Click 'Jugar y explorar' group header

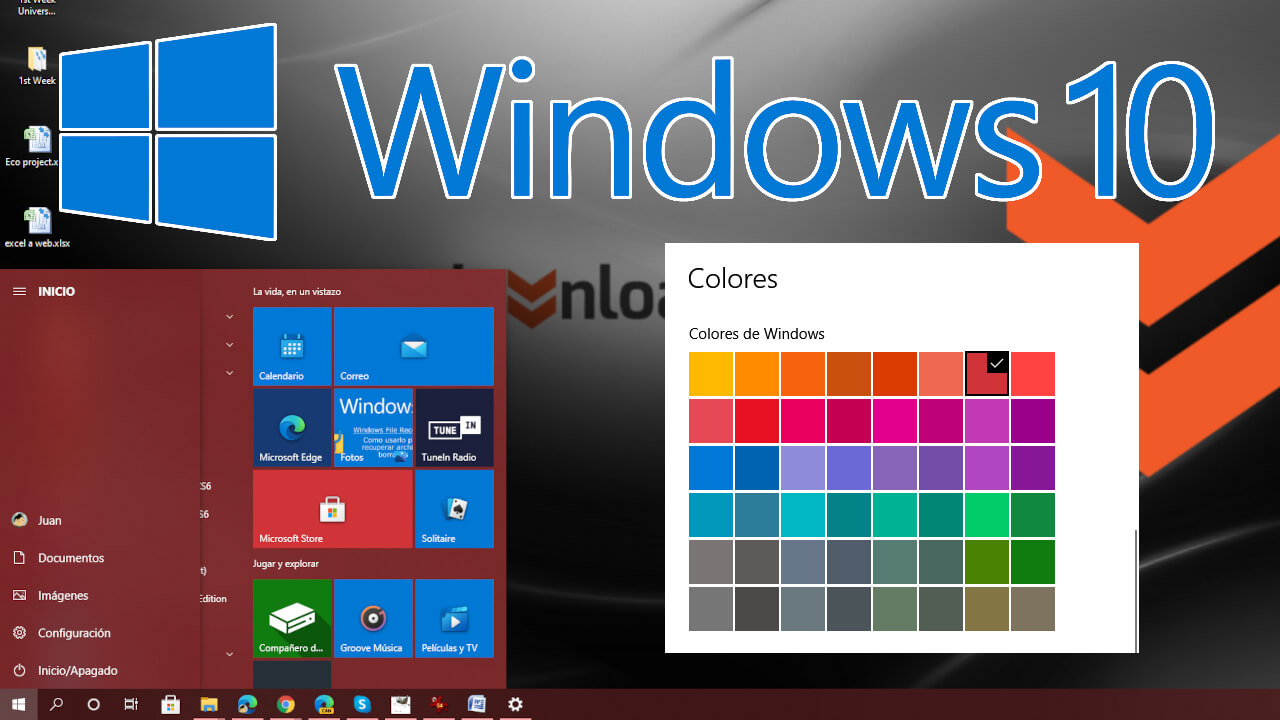click(x=287, y=564)
